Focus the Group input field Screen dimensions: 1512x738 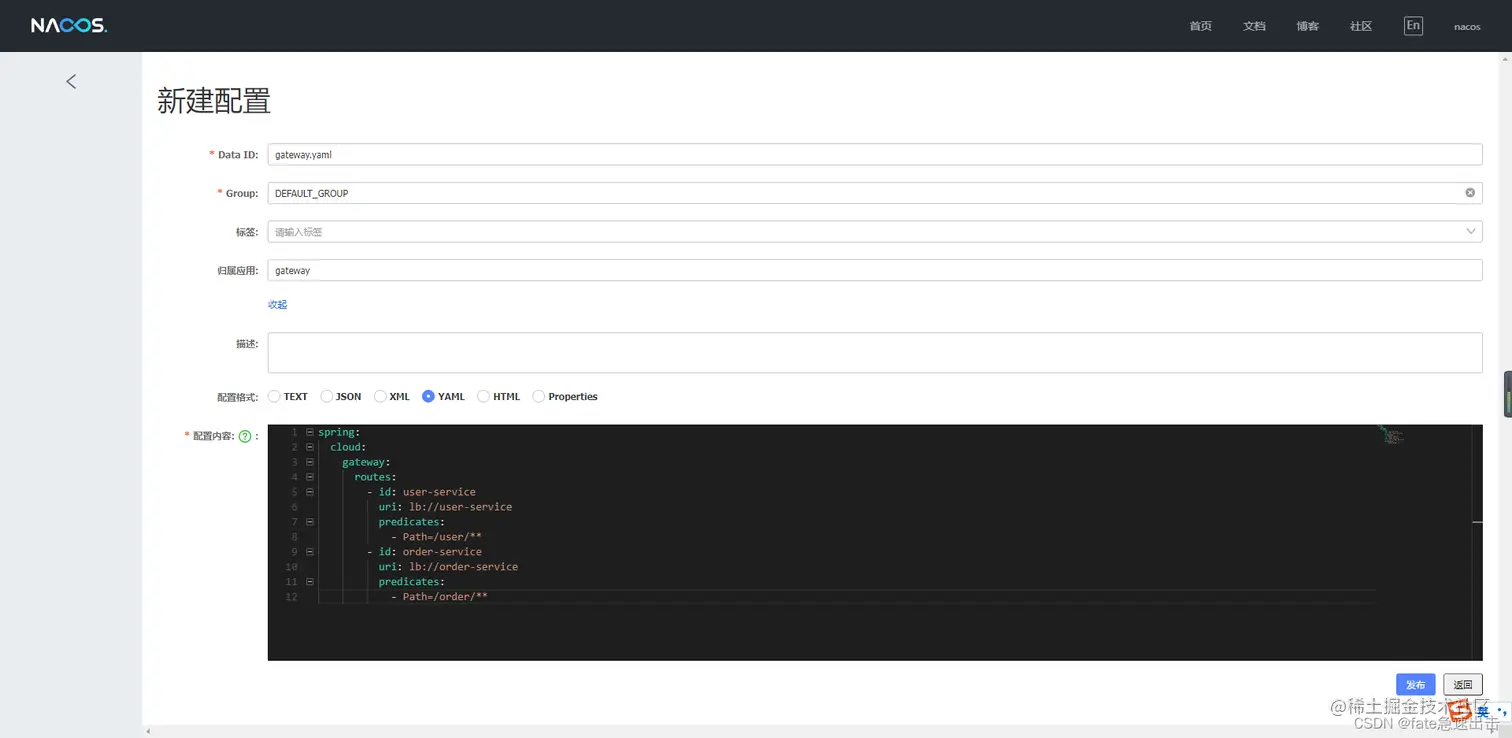point(875,193)
